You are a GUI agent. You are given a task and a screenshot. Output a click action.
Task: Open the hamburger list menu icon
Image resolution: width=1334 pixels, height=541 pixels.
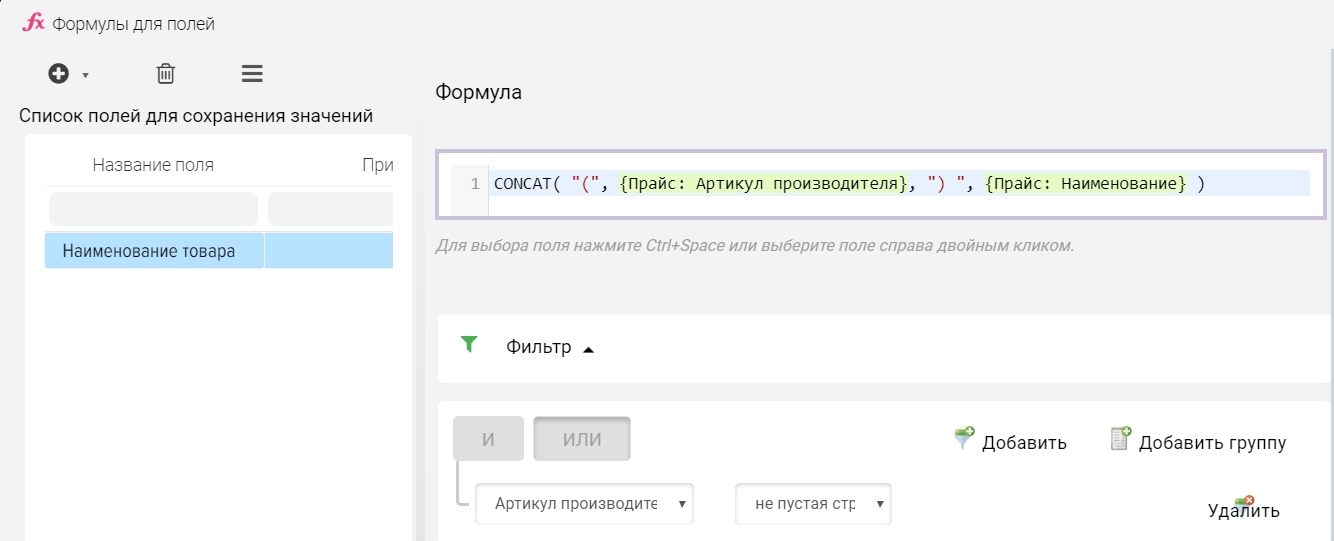coord(252,73)
